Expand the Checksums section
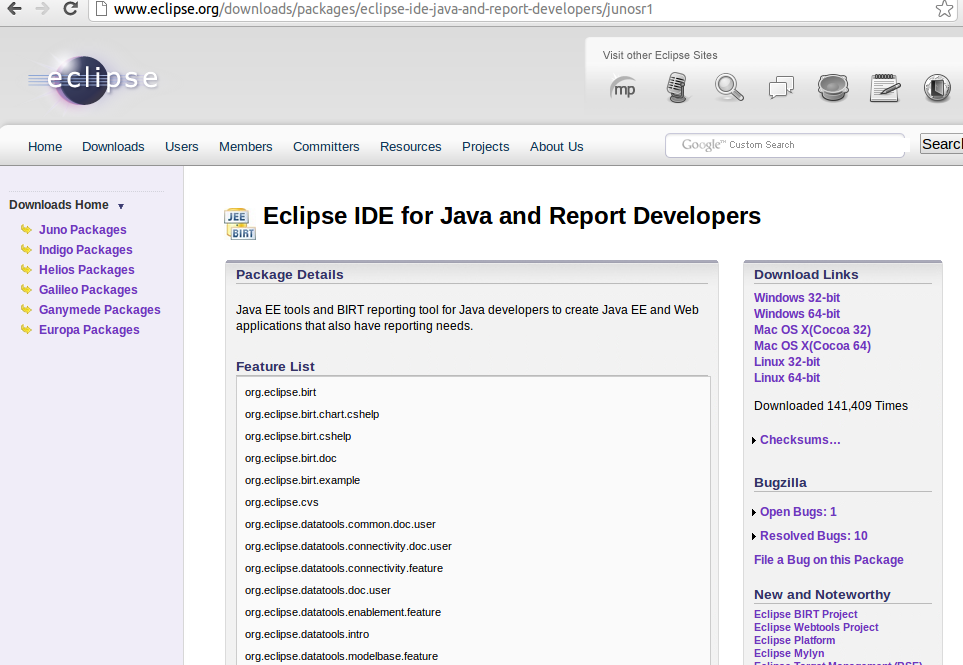This screenshot has width=963, height=665. point(799,440)
